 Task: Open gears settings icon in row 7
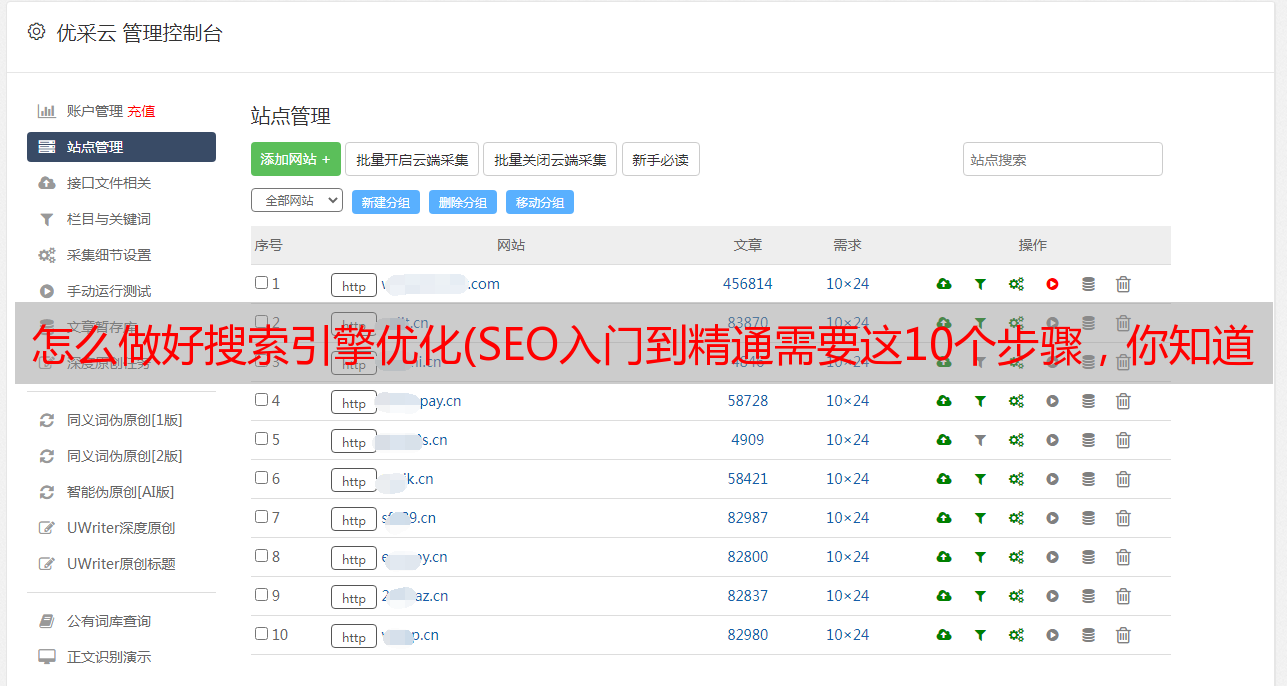tap(1016, 518)
